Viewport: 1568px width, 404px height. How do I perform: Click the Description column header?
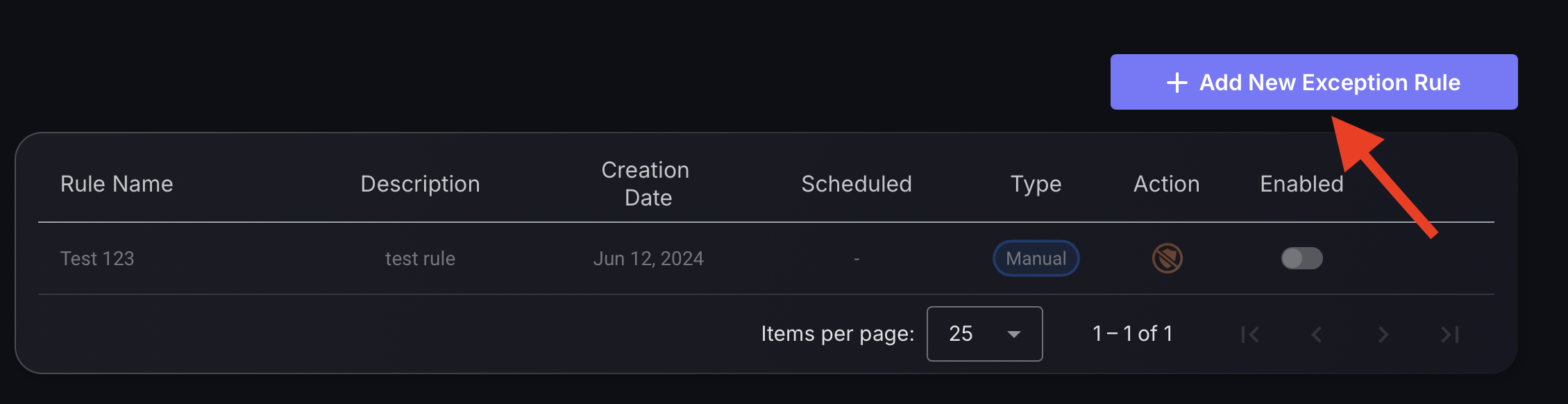pos(420,184)
